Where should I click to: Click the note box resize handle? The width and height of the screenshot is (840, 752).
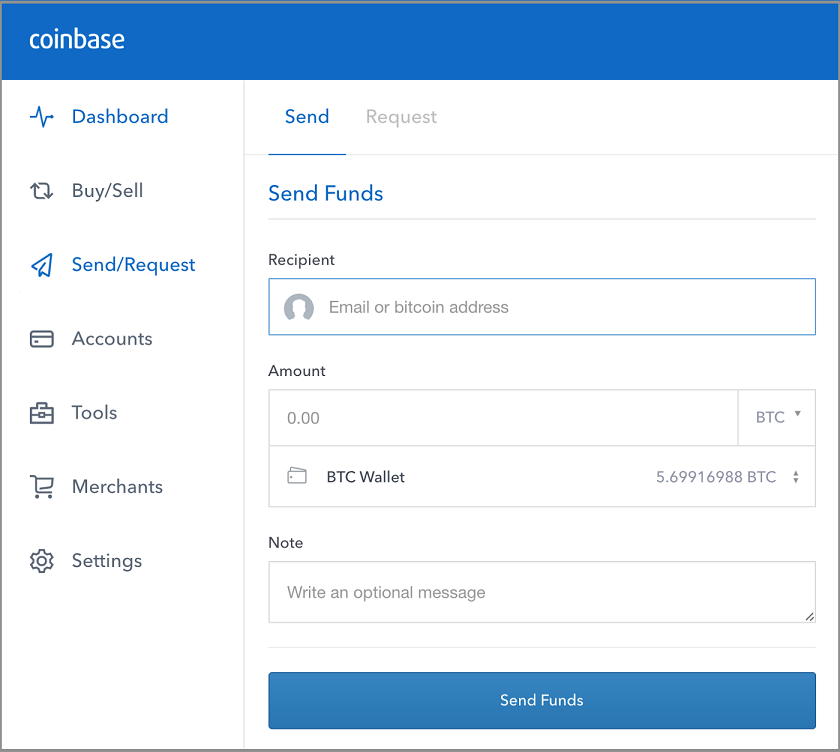click(809, 616)
